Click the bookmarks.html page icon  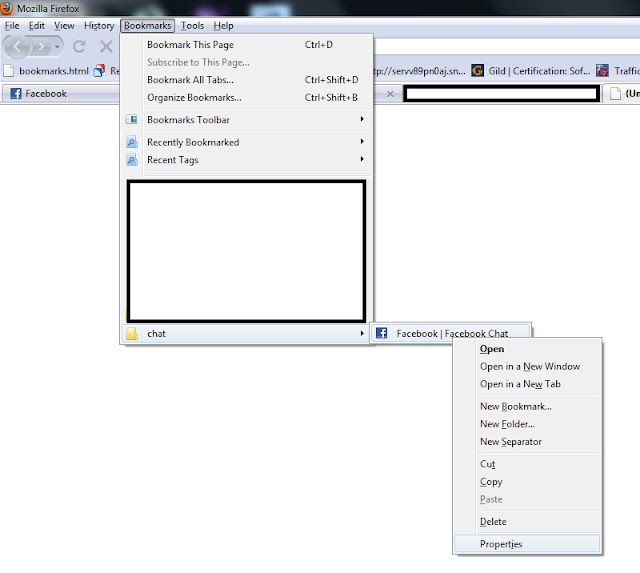(9, 71)
